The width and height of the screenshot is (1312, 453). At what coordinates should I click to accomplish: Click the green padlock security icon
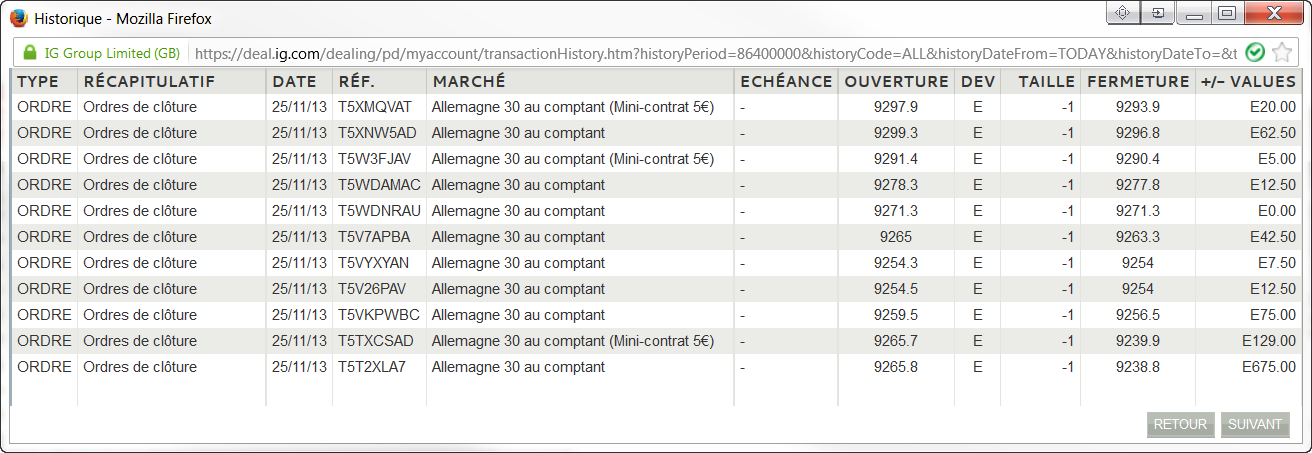(x=29, y=52)
